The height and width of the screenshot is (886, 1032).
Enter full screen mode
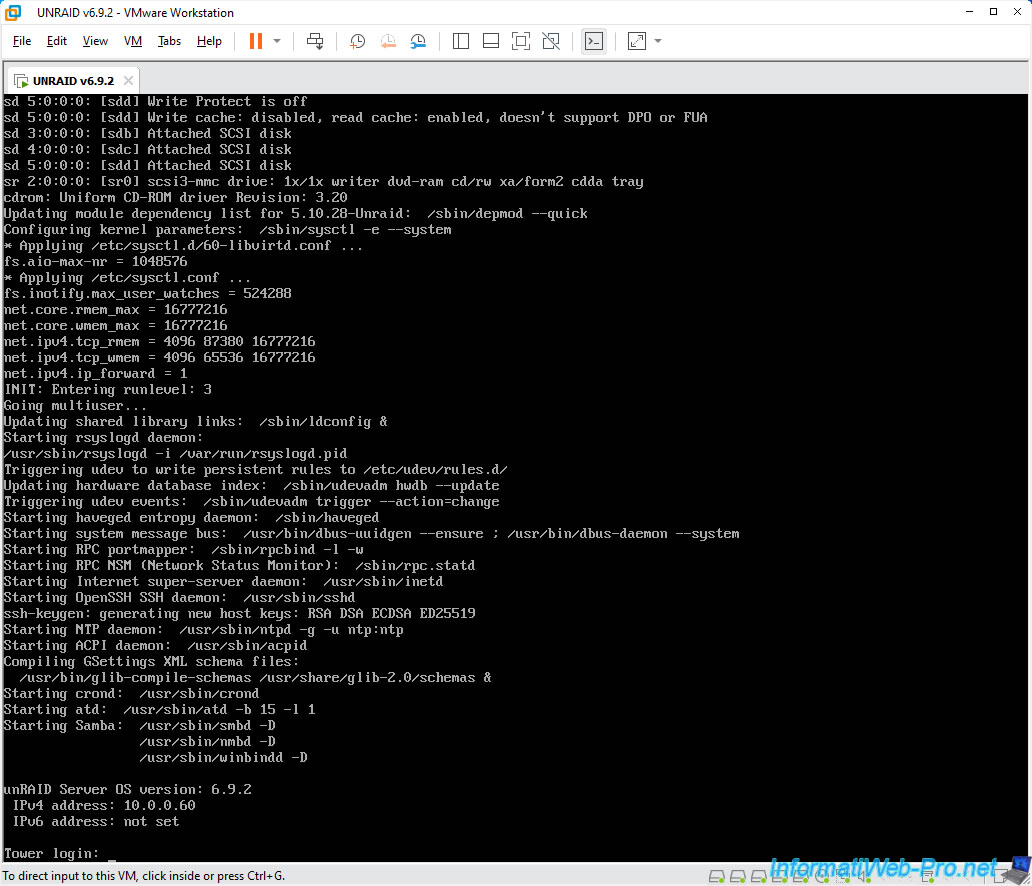pyautogui.click(x=520, y=41)
